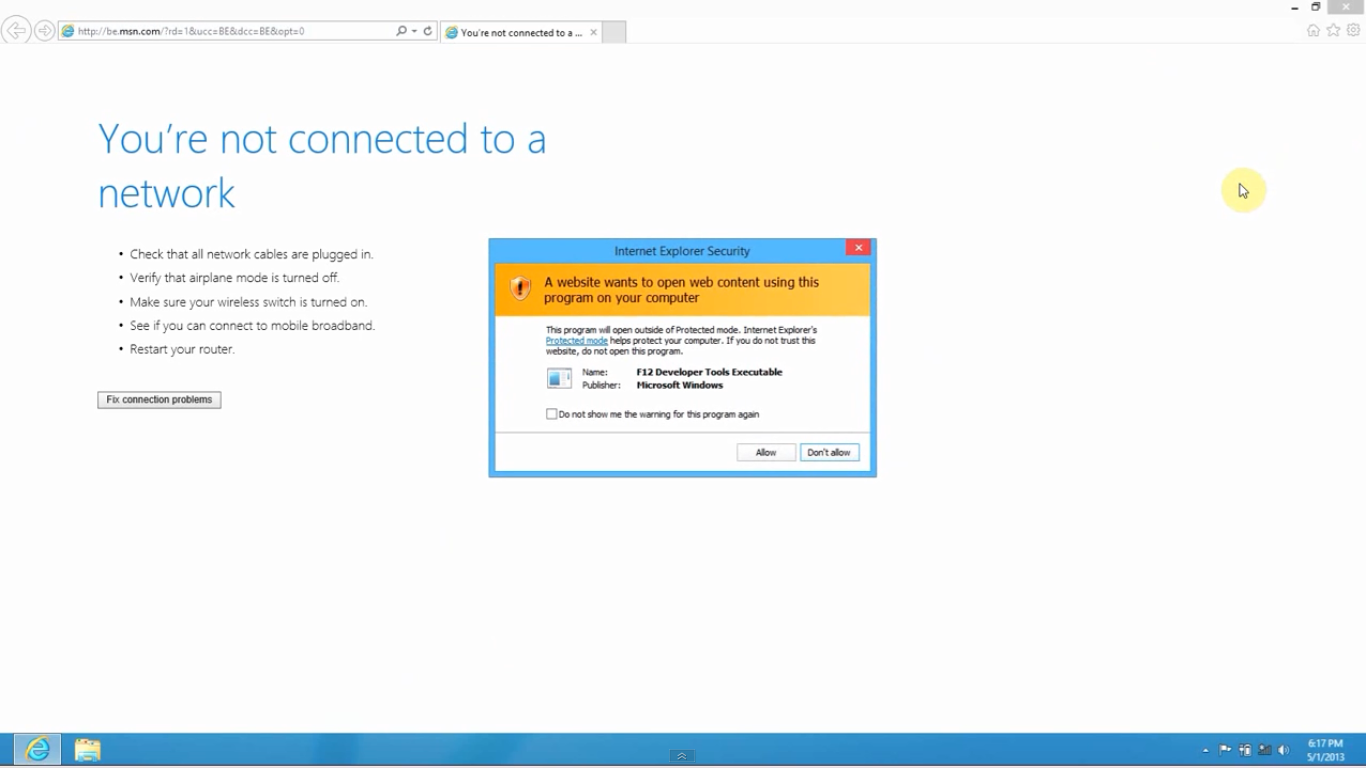Check 'Do not show me the warning' checkbox
The width and height of the screenshot is (1366, 768).
(x=551, y=414)
